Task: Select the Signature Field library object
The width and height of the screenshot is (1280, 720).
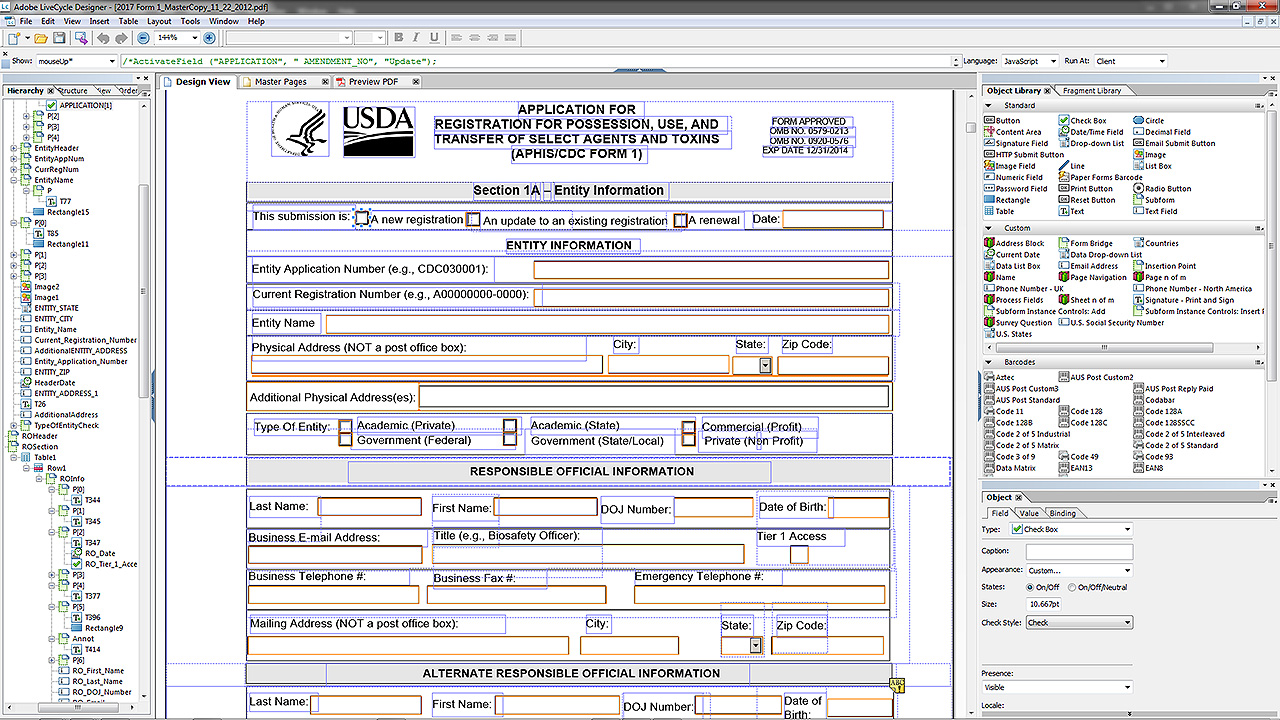Action: pos(1021,143)
